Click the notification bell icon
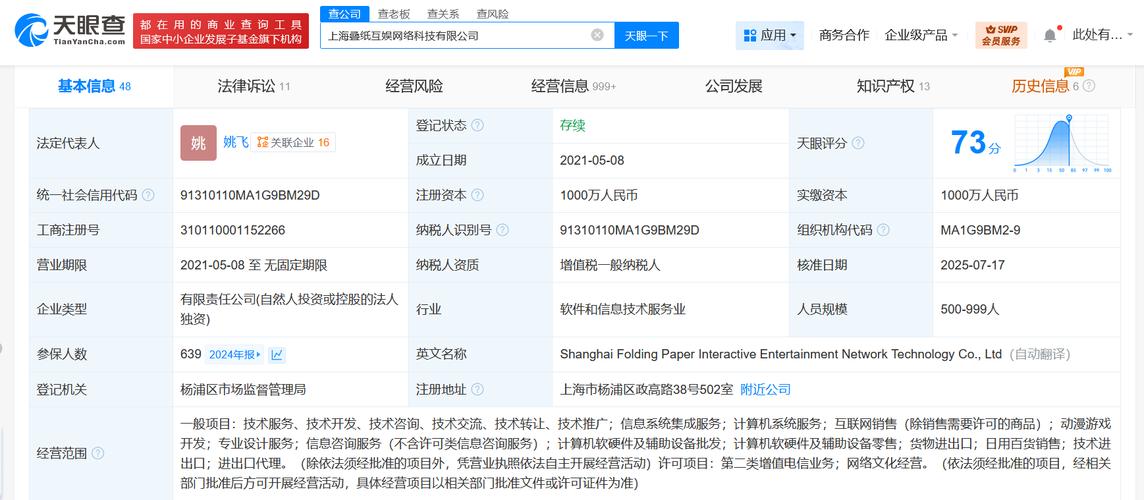 (x=1049, y=34)
